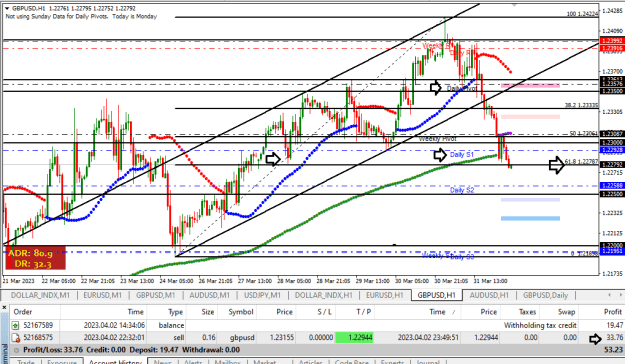The height and width of the screenshot is (364, 625).
Task: Click the '38.2 1.23335' Fibonacci level label
Action: 581,105
